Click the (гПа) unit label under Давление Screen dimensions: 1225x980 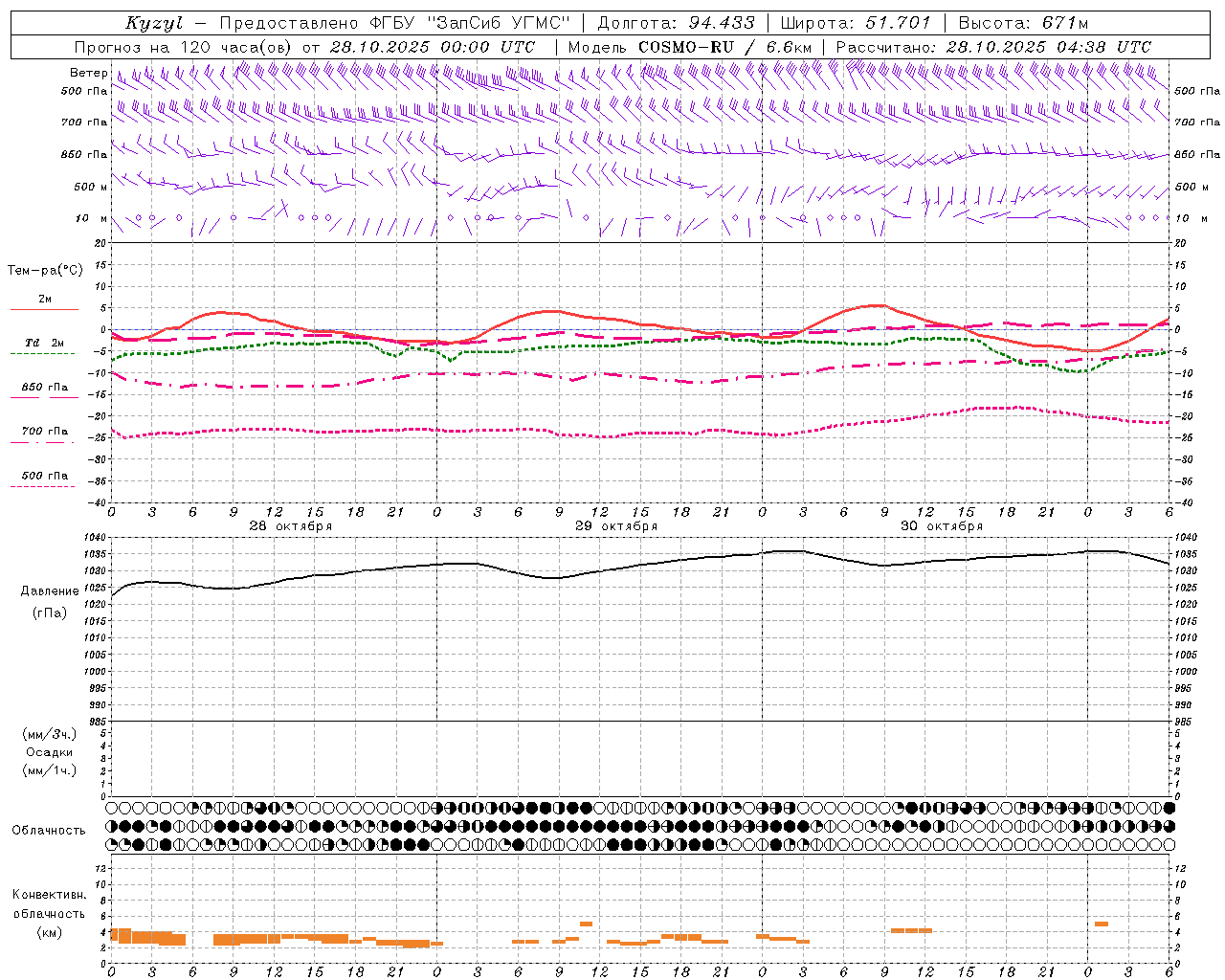(x=49, y=612)
